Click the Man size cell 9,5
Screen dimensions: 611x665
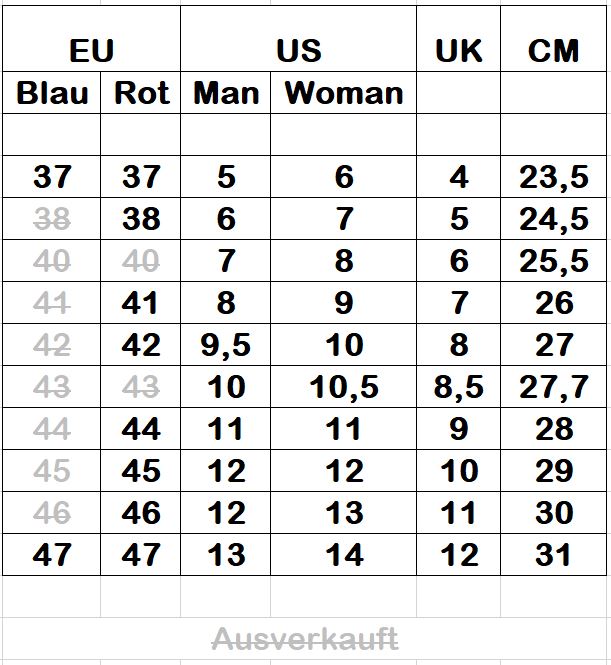pos(226,345)
